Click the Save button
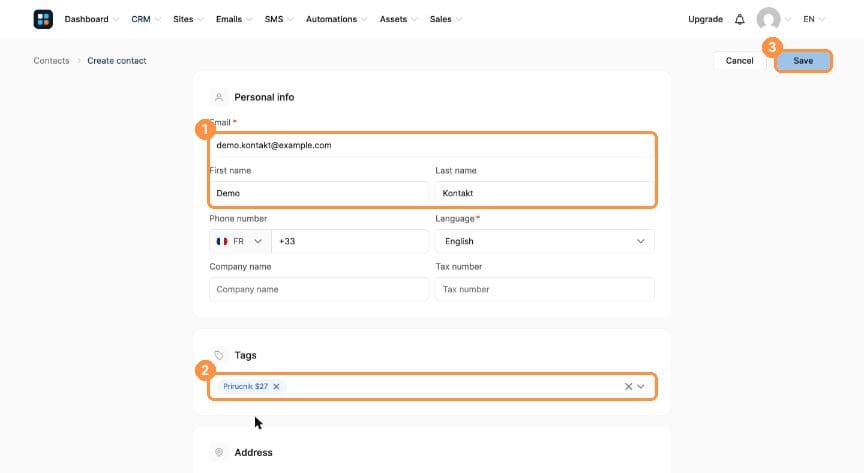Image resolution: width=864 pixels, height=473 pixels. 803,61
